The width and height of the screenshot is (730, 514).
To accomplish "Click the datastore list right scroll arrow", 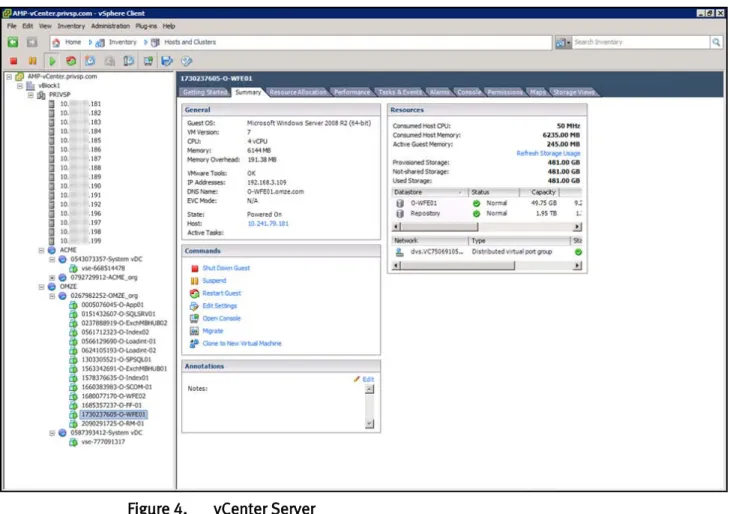I will (577, 227).
